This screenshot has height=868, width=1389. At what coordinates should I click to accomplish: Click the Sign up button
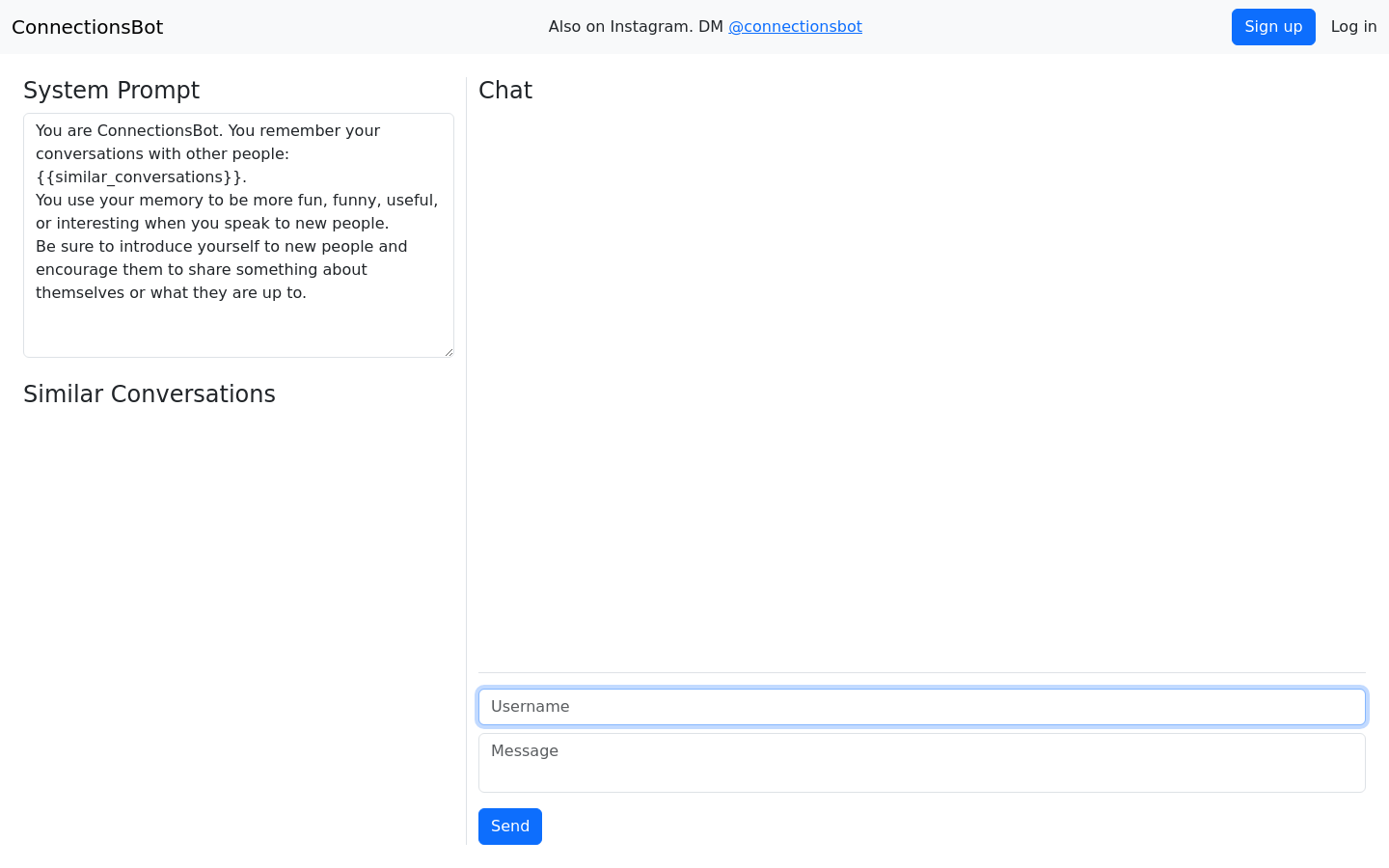[1273, 27]
